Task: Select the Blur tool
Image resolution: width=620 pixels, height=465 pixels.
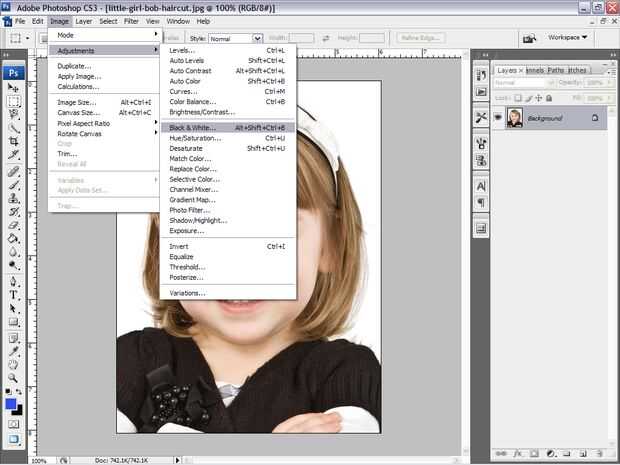Action: (x=13, y=252)
